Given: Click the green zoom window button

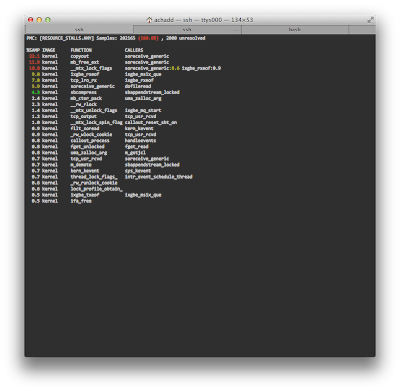Looking at the screenshot, I should 48,20.
